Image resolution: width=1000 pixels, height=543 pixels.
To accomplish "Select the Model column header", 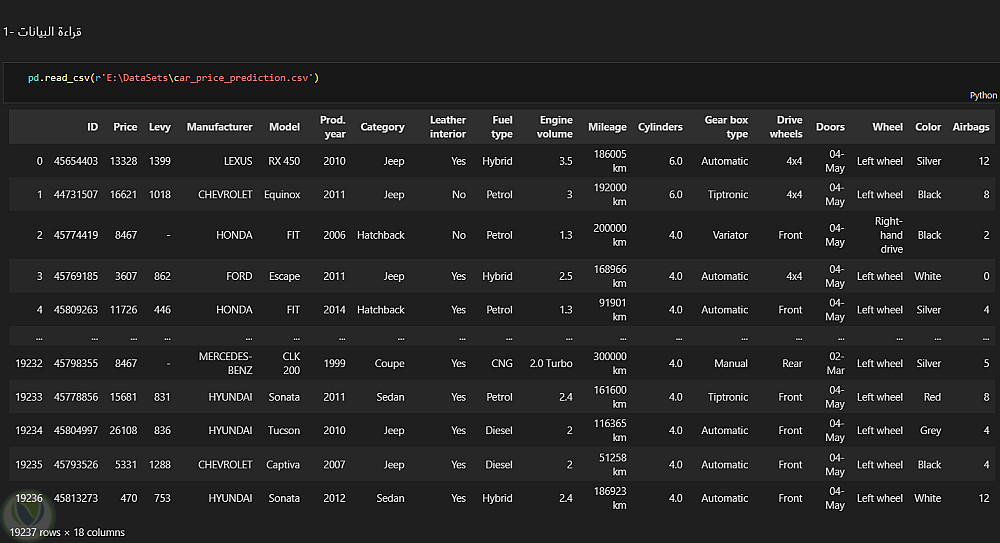I will [x=284, y=127].
